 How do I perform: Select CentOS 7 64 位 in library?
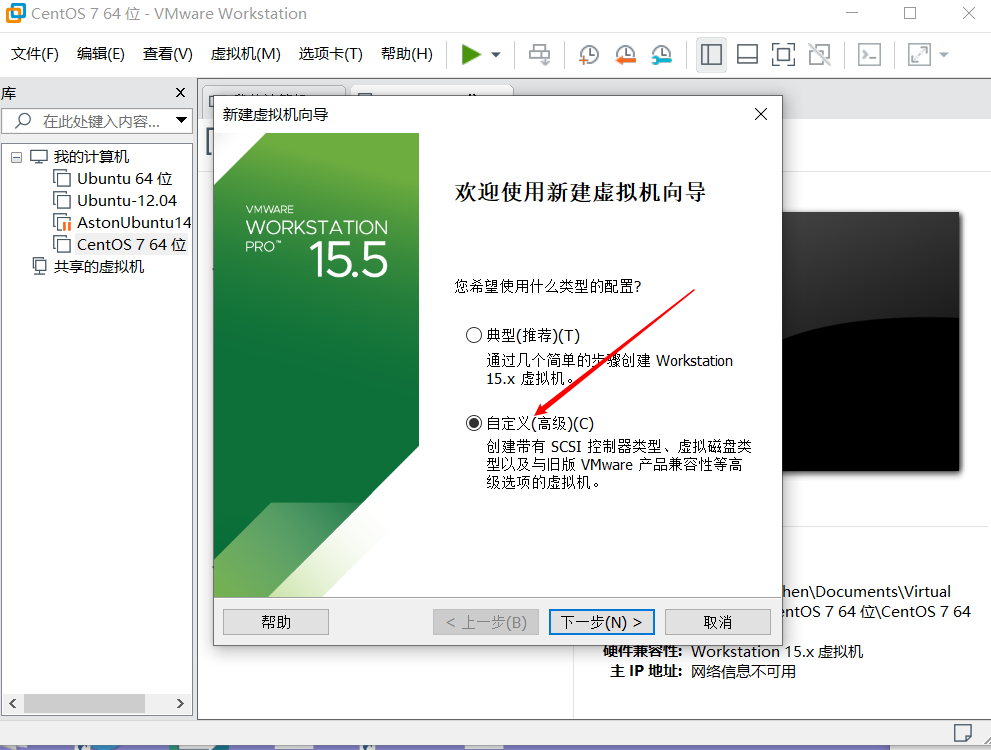[131, 245]
